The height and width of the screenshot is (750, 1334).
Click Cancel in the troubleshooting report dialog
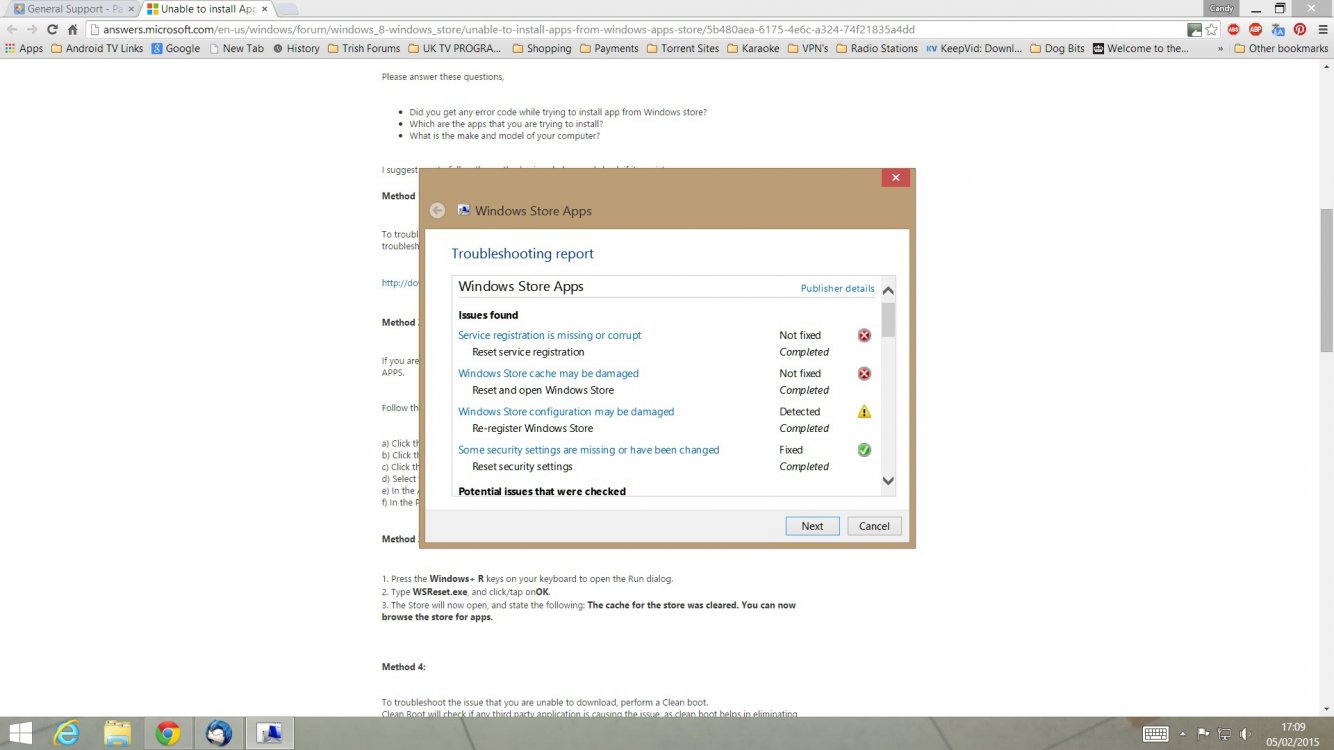pyautogui.click(x=874, y=526)
